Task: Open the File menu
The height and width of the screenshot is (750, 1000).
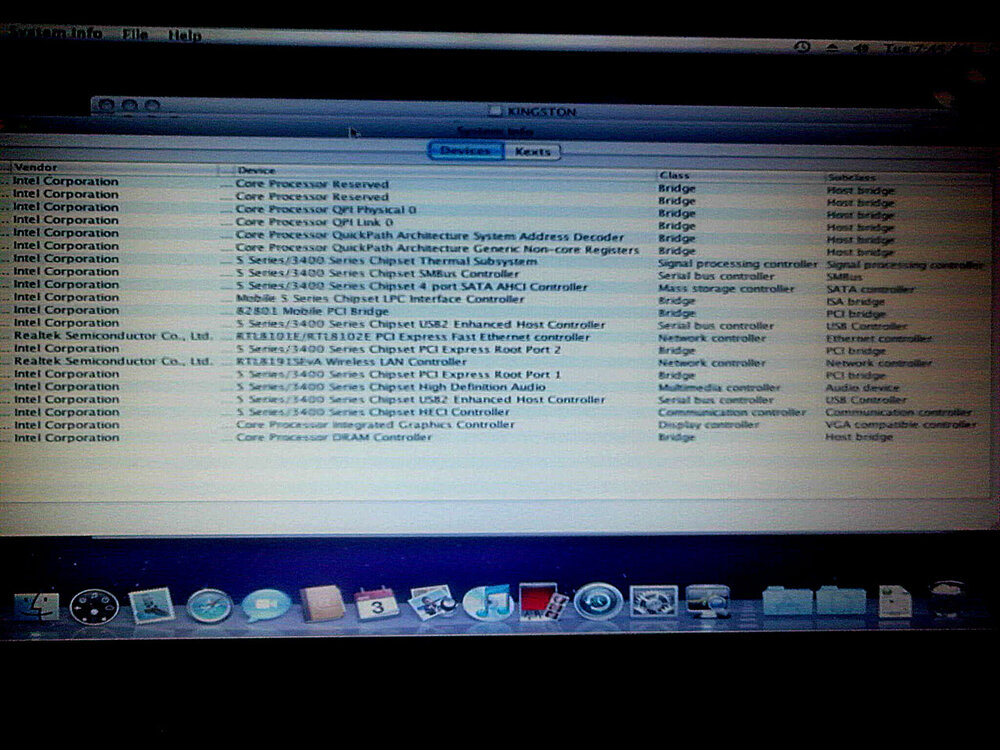Action: (x=135, y=34)
